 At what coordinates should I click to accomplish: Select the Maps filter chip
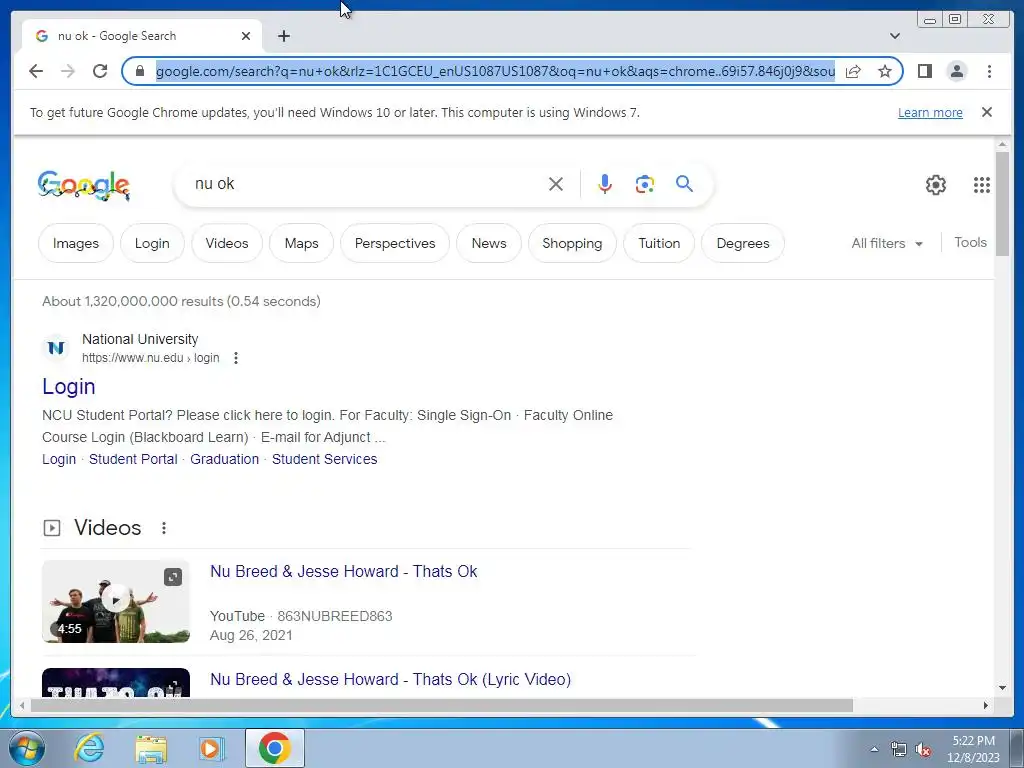point(301,243)
